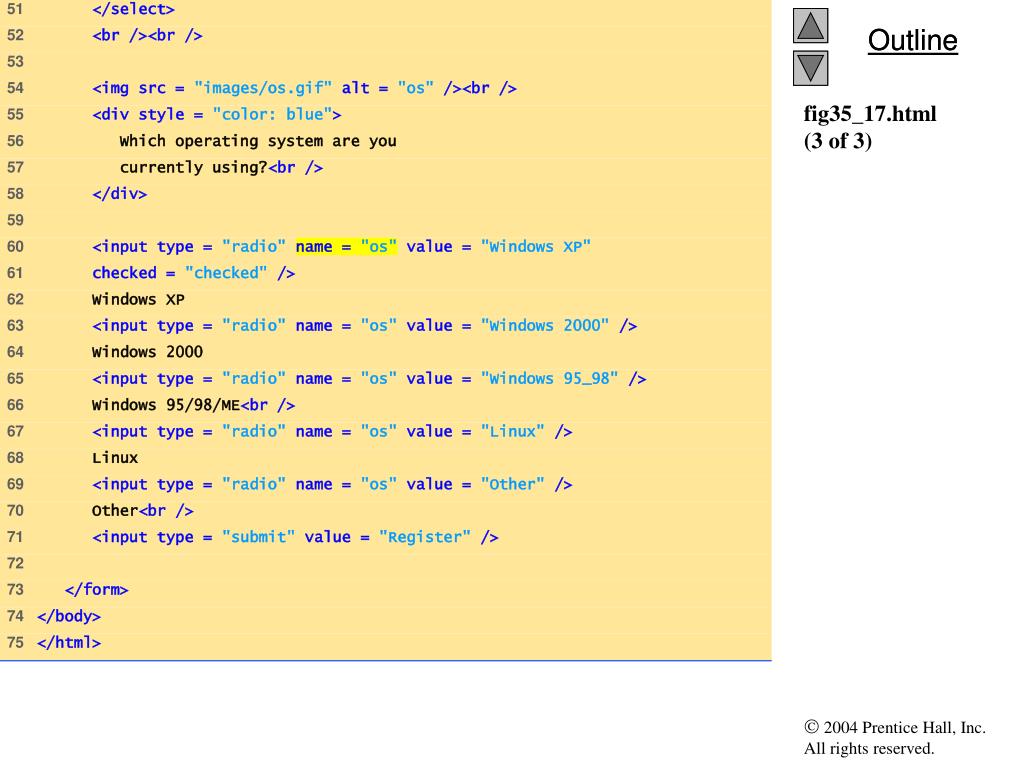Click the down arrow navigation icon
1024x768 pixels.
coord(810,69)
